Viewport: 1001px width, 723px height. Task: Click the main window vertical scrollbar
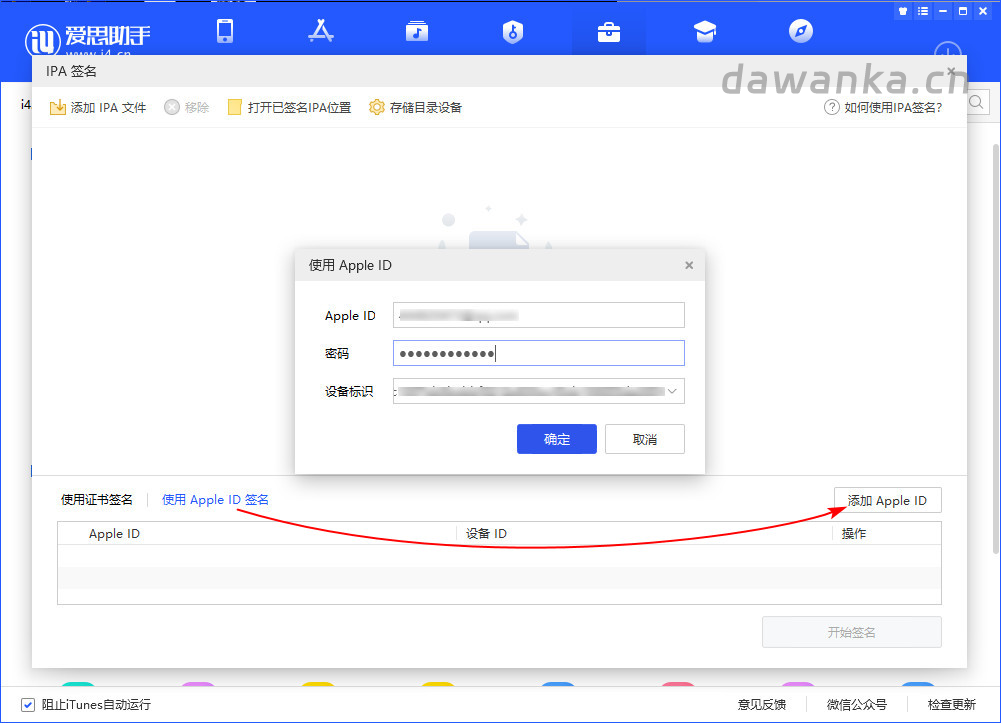(996, 348)
